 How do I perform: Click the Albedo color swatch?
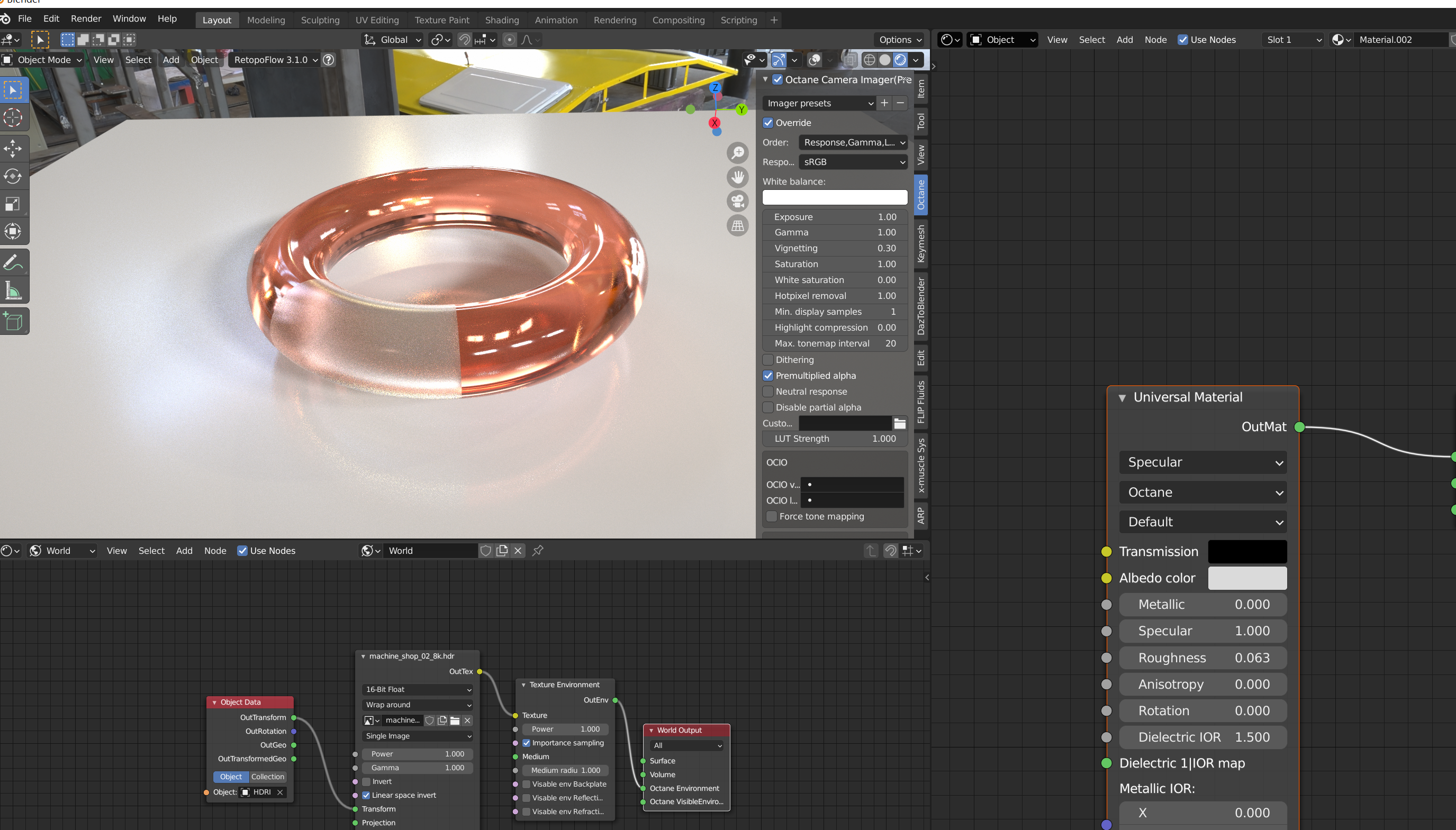(x=1247, y=578)
